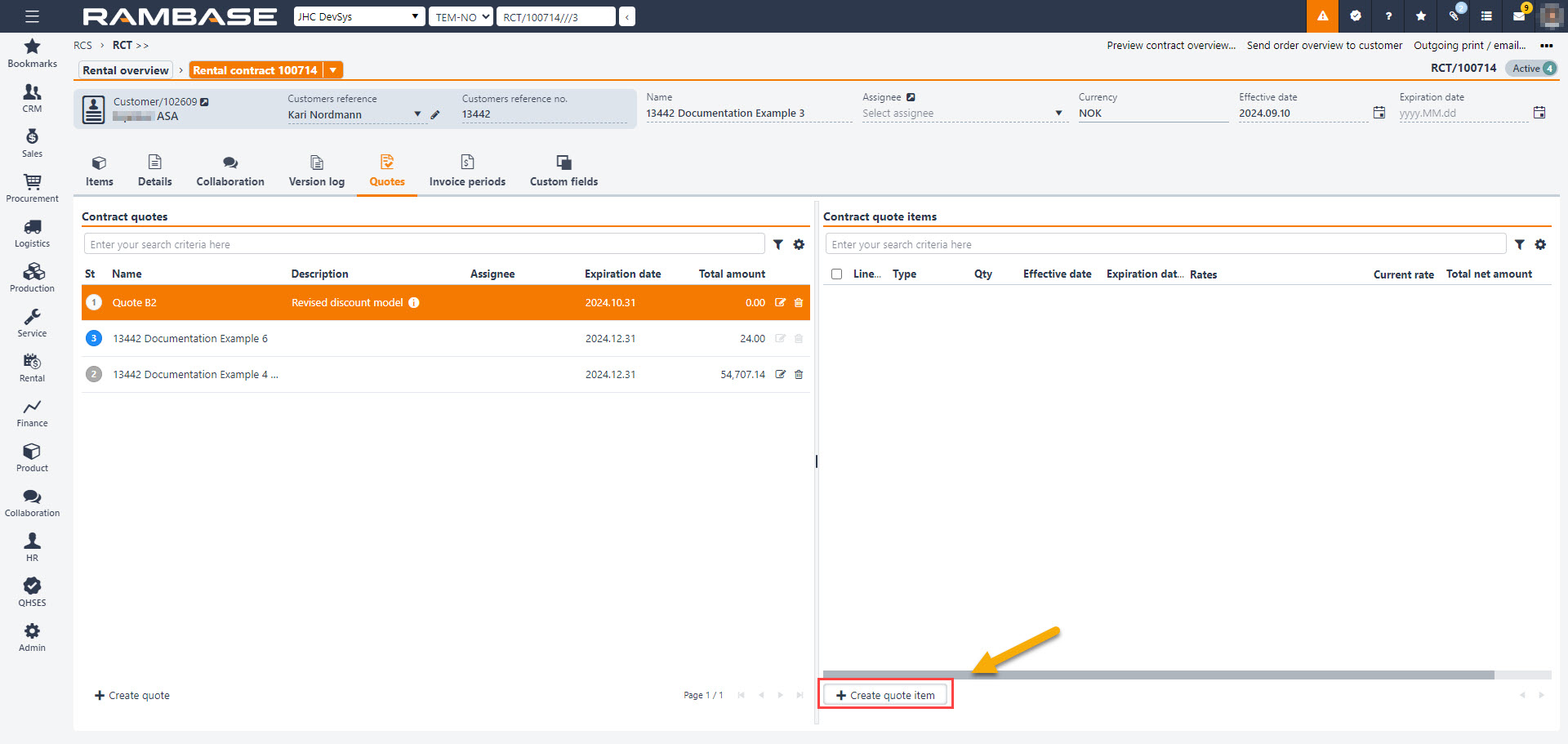The height and width of the screenshot is (744, 1568).
Task: Open the Select assignee dropdown
Action: point(964,114)
